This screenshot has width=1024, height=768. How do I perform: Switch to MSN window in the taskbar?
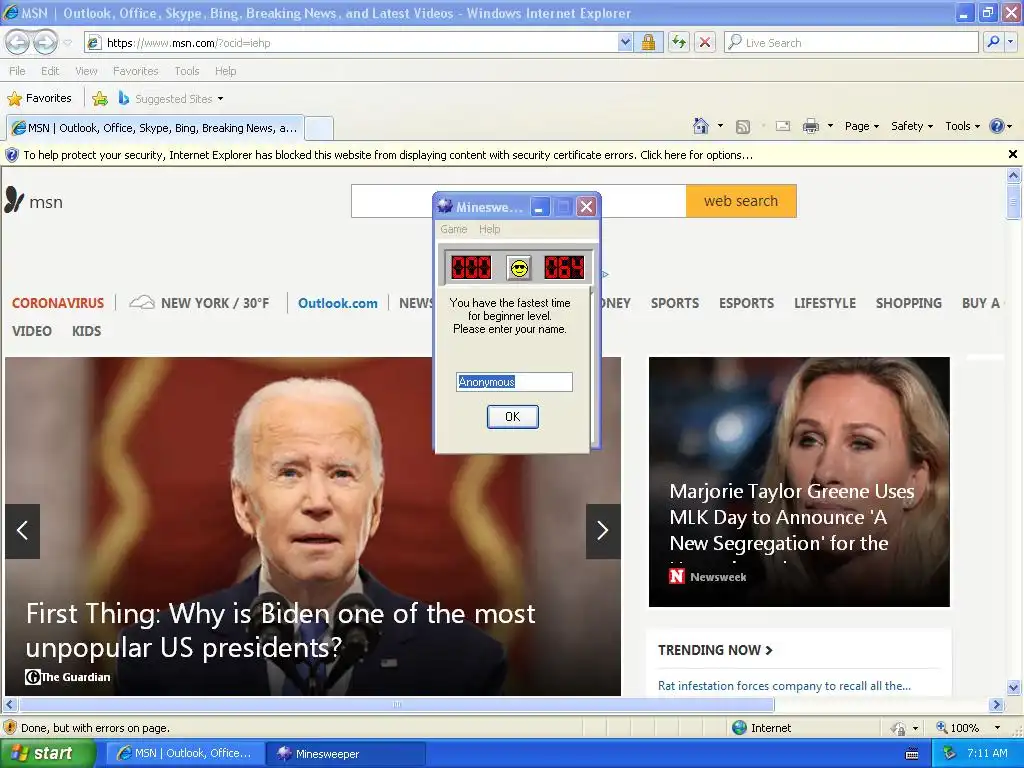click(185, 754)
